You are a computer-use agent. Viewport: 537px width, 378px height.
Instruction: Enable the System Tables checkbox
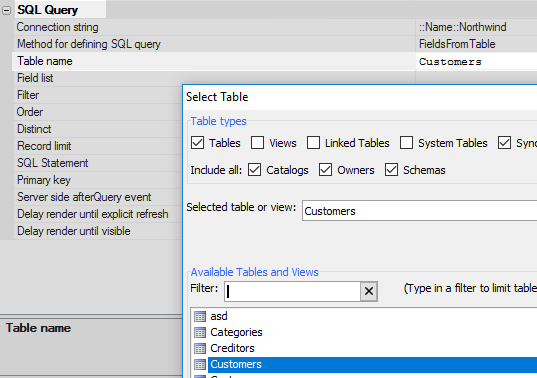(x=407, y=143)
